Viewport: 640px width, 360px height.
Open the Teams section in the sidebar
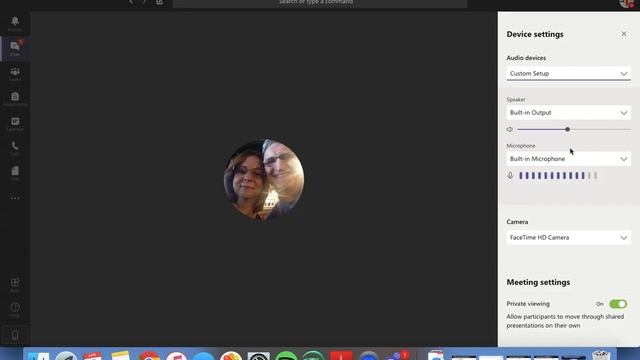pyautogui.click(x=15, y=74)
